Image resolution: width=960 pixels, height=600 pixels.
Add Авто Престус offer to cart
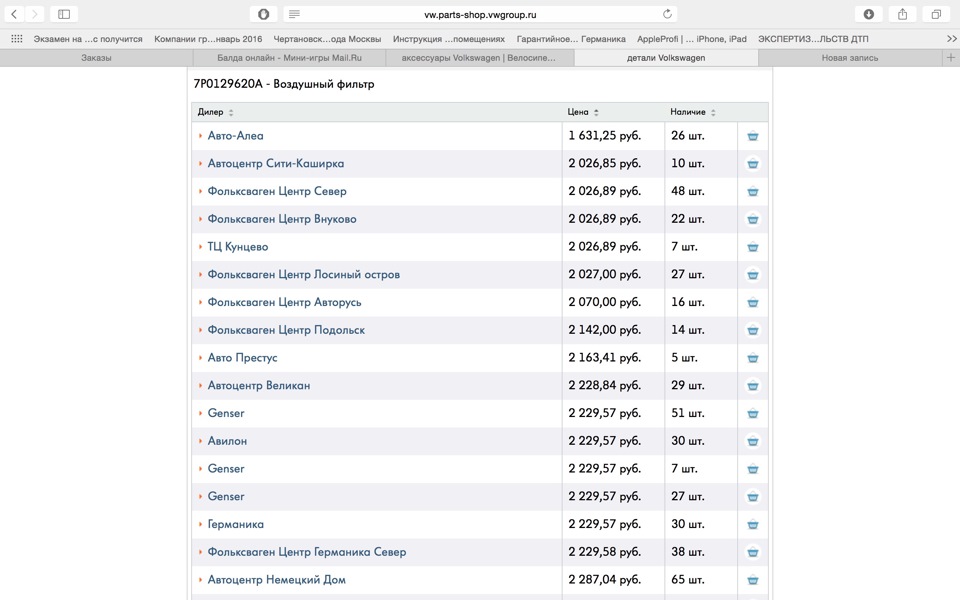pyautogui.click(x=753, y=358)
